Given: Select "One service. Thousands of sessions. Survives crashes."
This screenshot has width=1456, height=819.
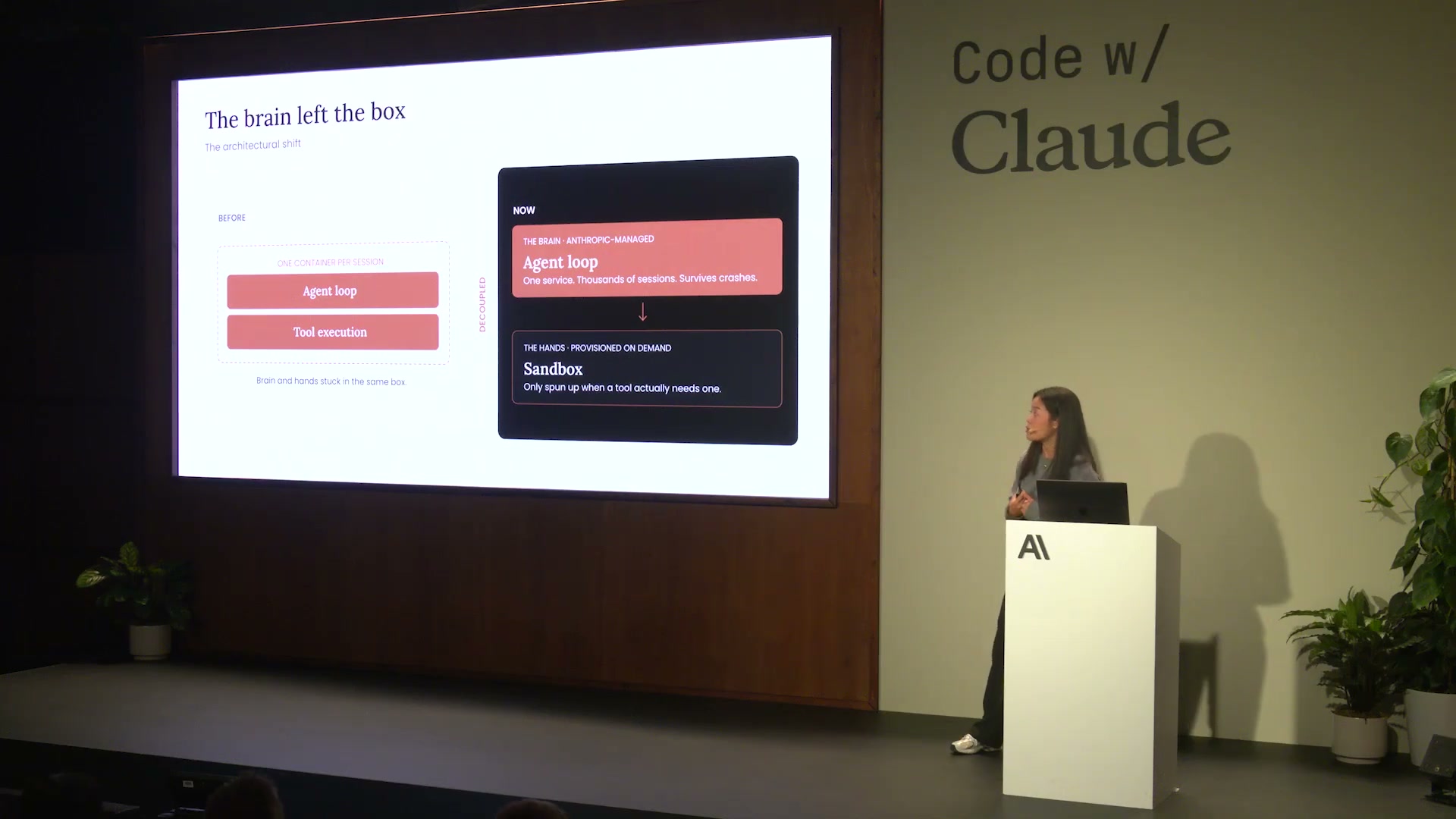Looking at the screenshot, I should 640,279.
